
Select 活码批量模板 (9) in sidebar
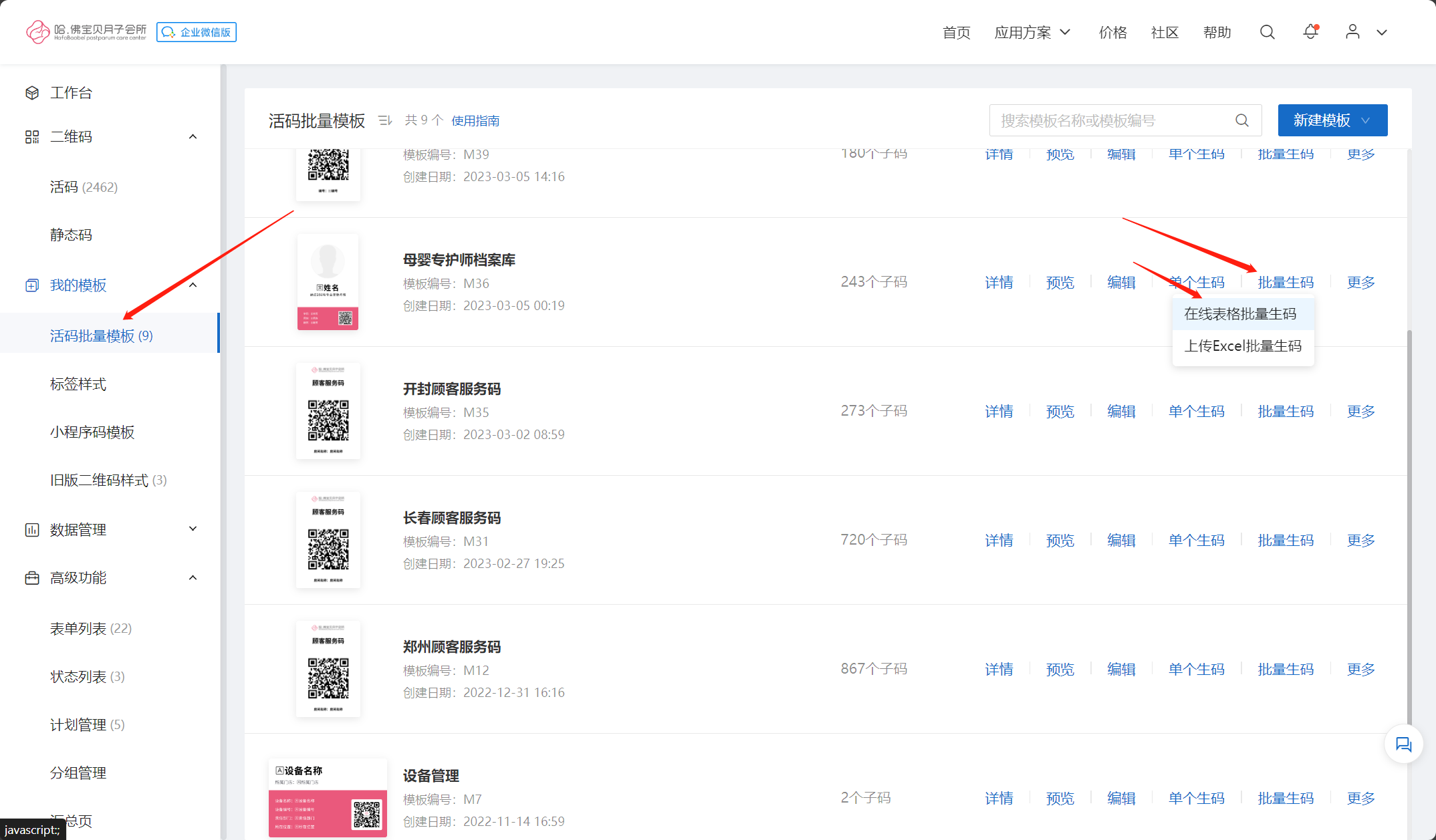(x=109, y=333)
